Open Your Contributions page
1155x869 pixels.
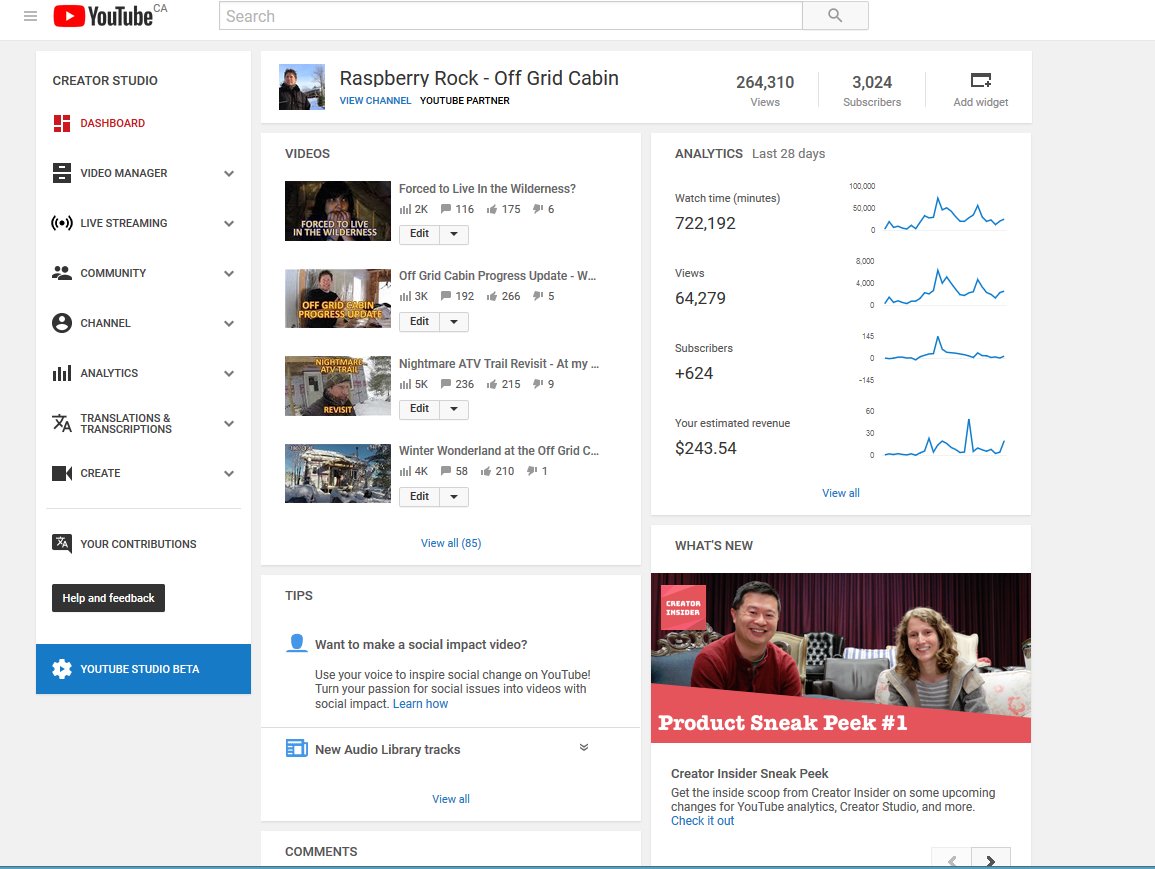(138, 544)
